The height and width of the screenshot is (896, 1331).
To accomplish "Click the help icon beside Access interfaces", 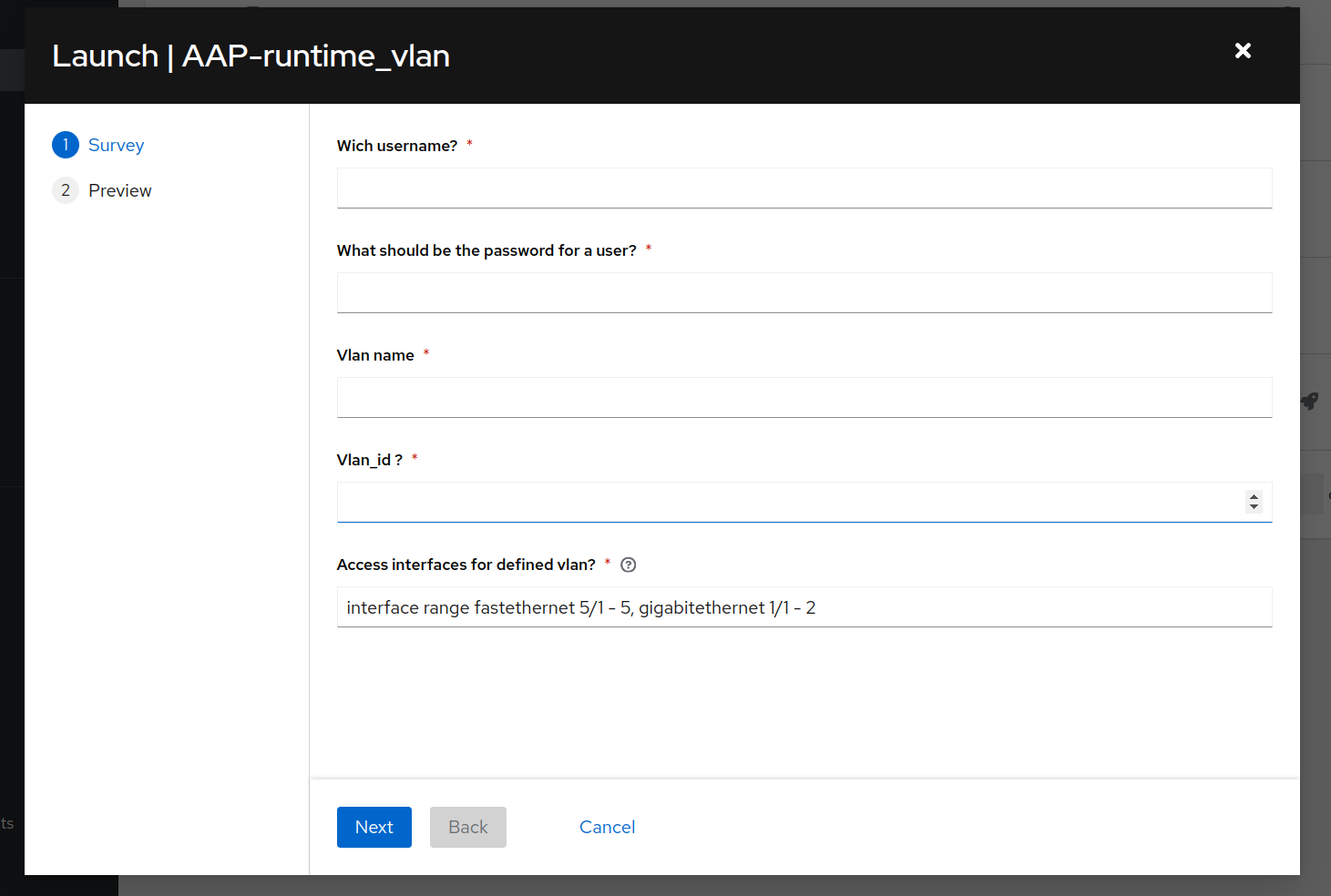I will click(628, 565).
